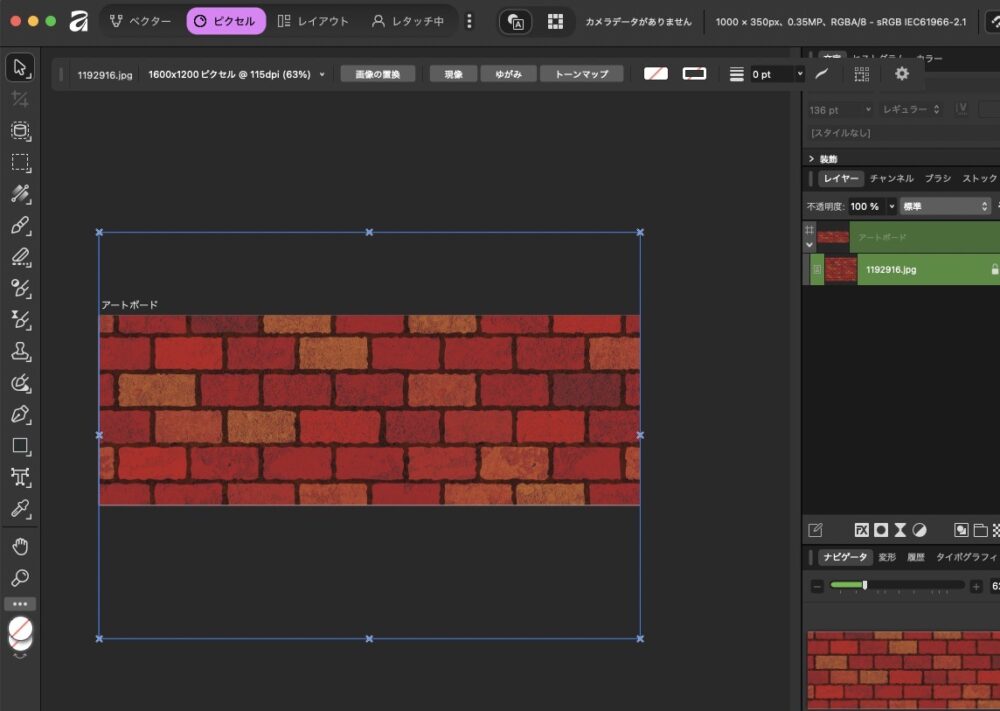Viewport: 1000px width, 711px height.
Task: Select the Move tool arrow
Action: [20, 68]
